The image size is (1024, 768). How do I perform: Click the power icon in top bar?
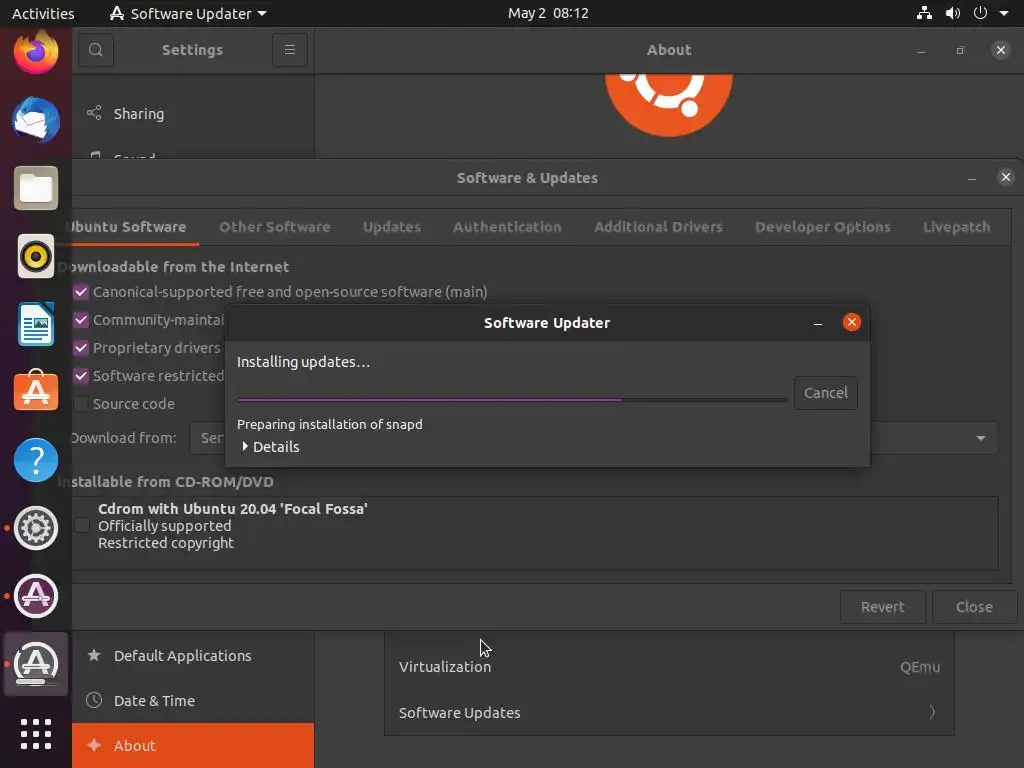(980, 13)
